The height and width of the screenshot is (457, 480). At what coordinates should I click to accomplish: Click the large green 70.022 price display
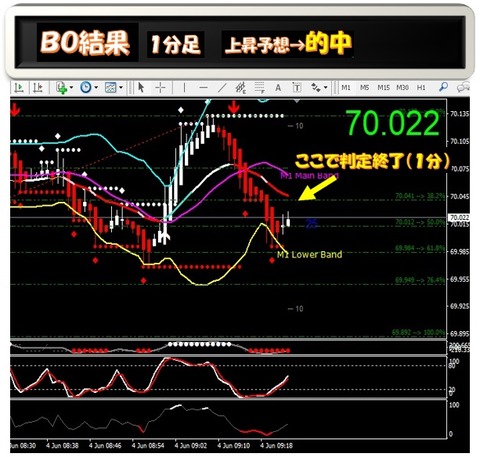point(393,123)
